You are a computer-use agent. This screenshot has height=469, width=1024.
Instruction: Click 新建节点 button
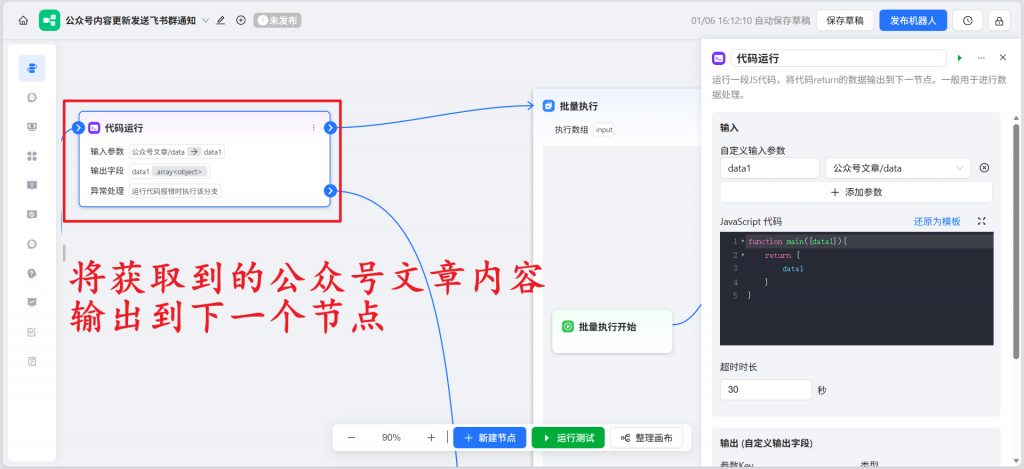490,438
